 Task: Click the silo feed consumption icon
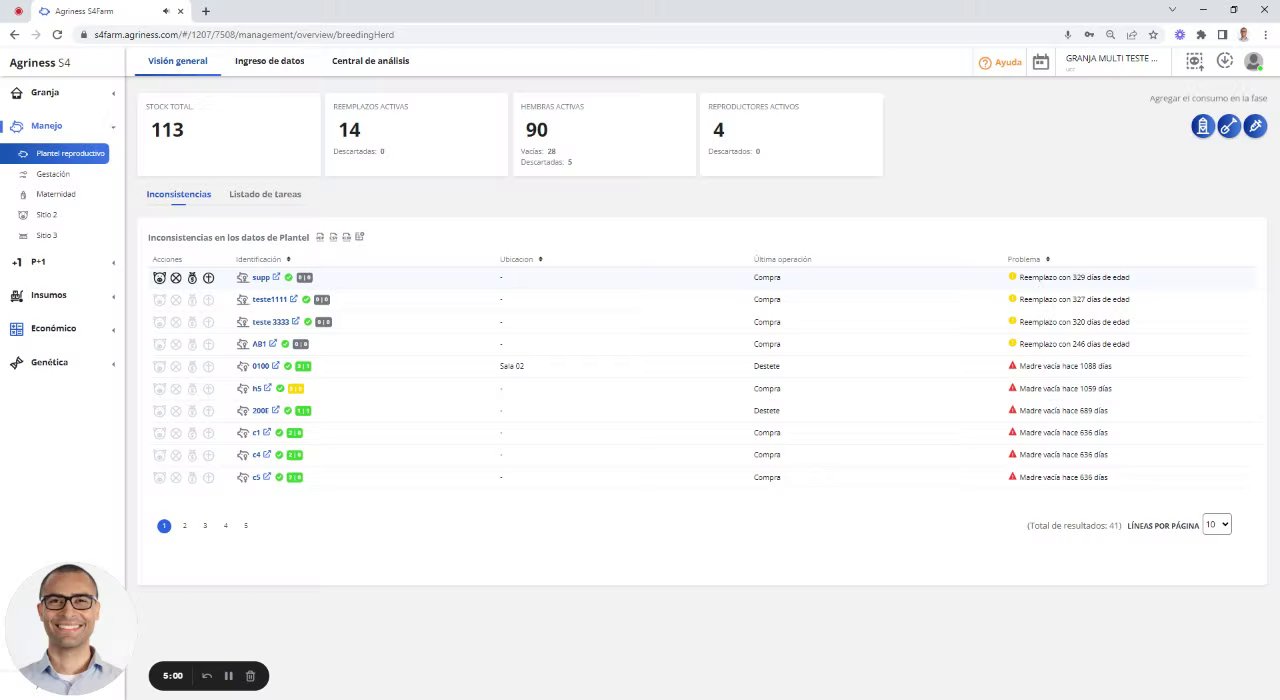pos(1202,126)
